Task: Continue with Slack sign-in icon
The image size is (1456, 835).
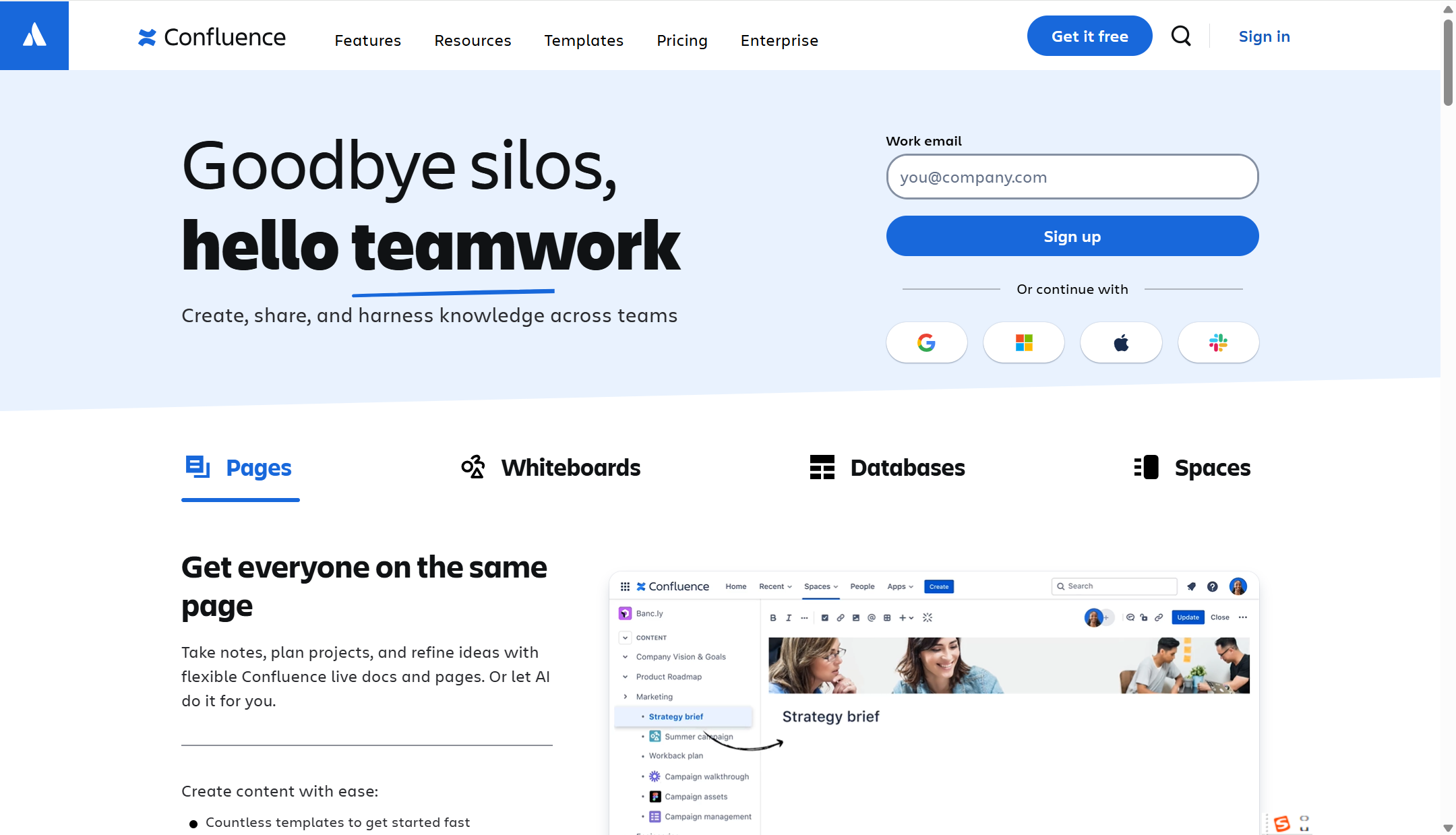Action: point(1218,343)
